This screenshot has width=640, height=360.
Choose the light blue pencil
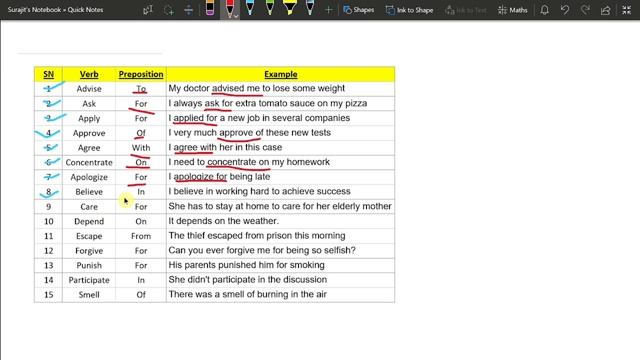310,8
